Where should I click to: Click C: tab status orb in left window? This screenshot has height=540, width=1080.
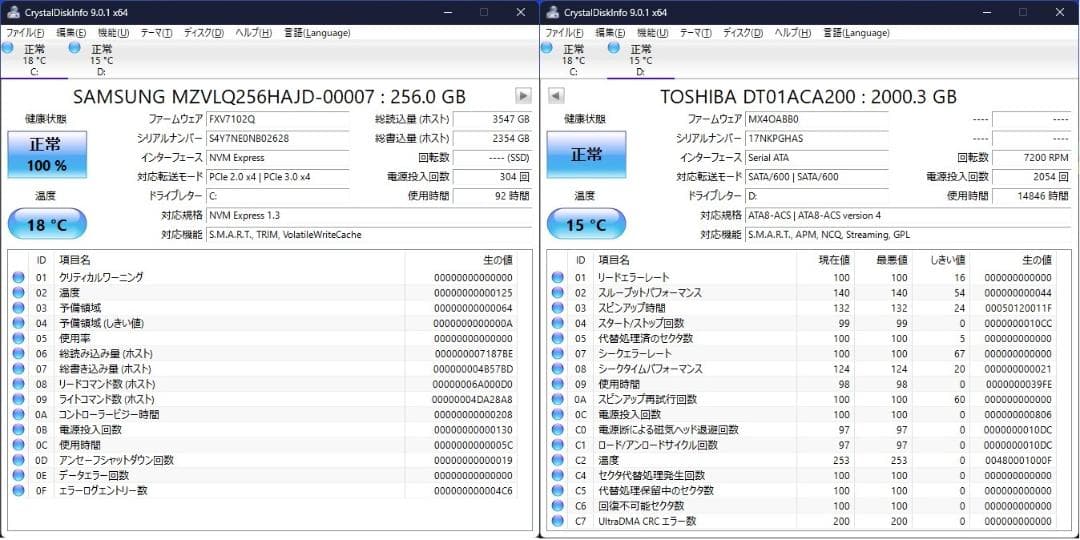point(8,48)
